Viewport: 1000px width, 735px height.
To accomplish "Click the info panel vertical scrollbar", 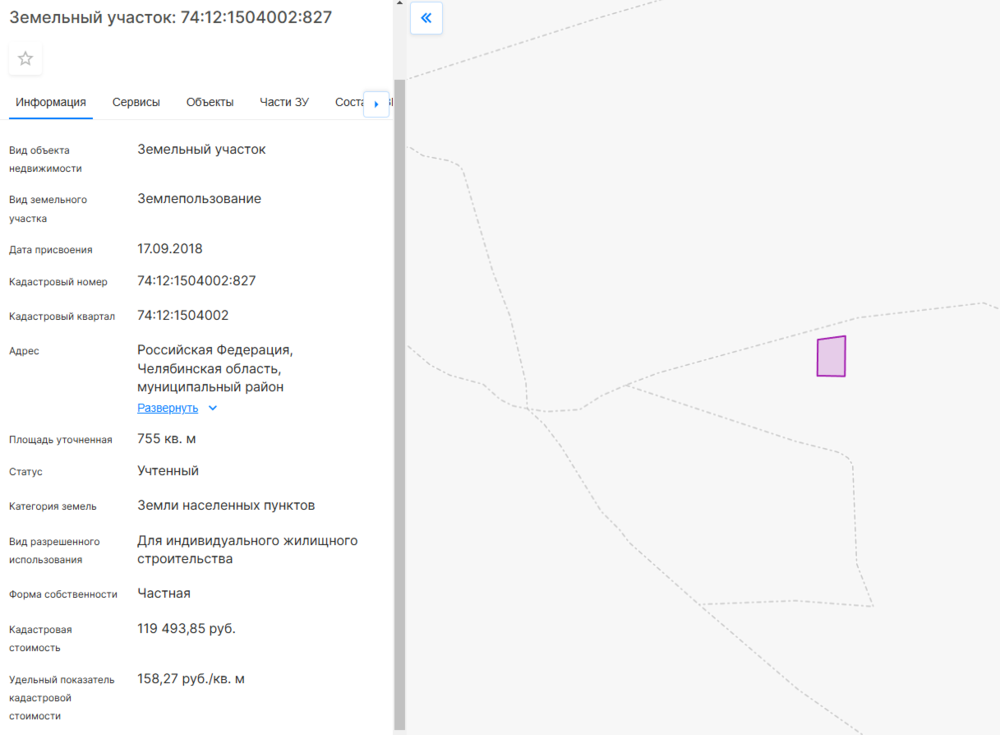I will (x=399, y=400).
